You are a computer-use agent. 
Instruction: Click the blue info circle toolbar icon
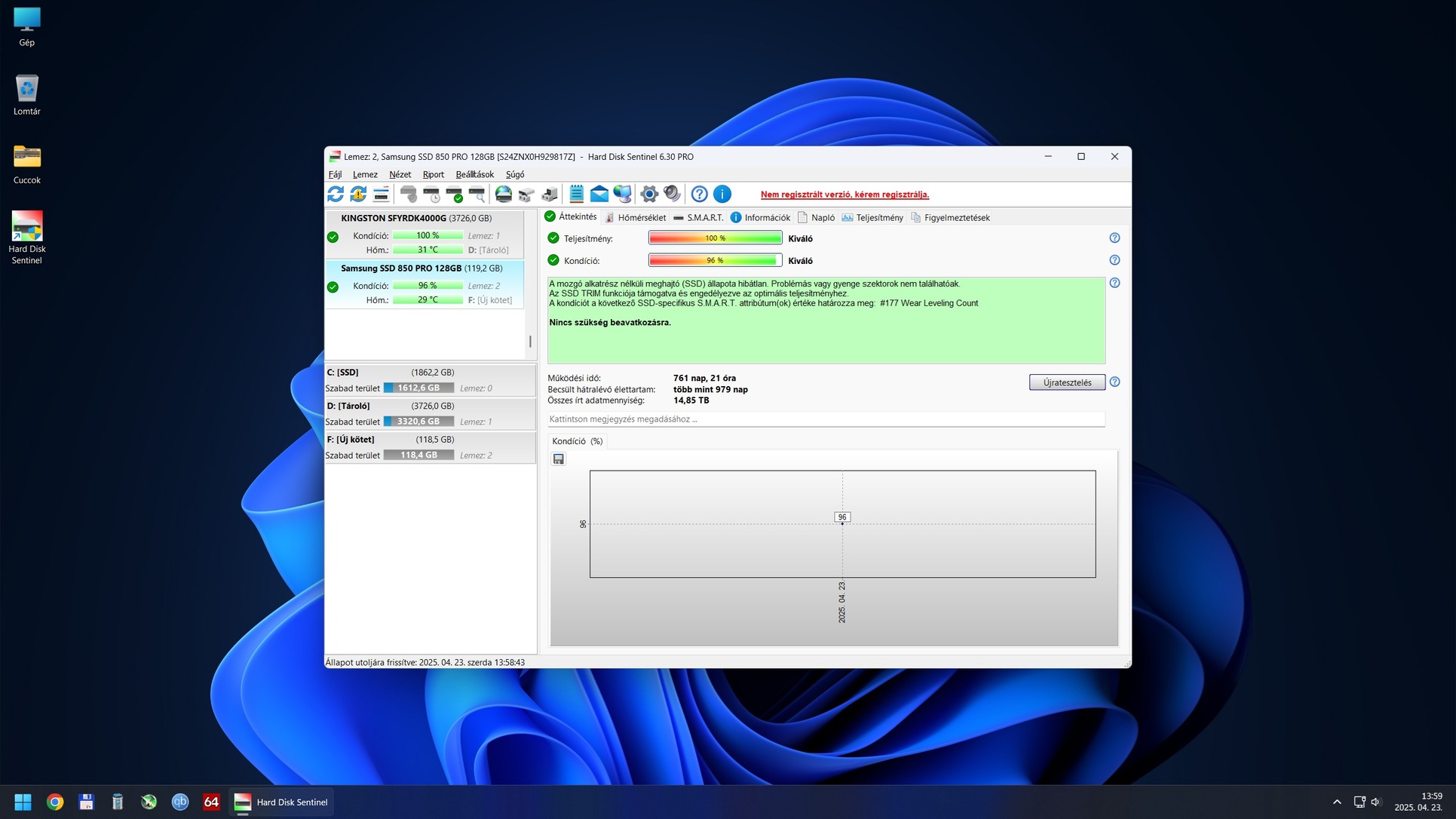[x=722, y=195]
